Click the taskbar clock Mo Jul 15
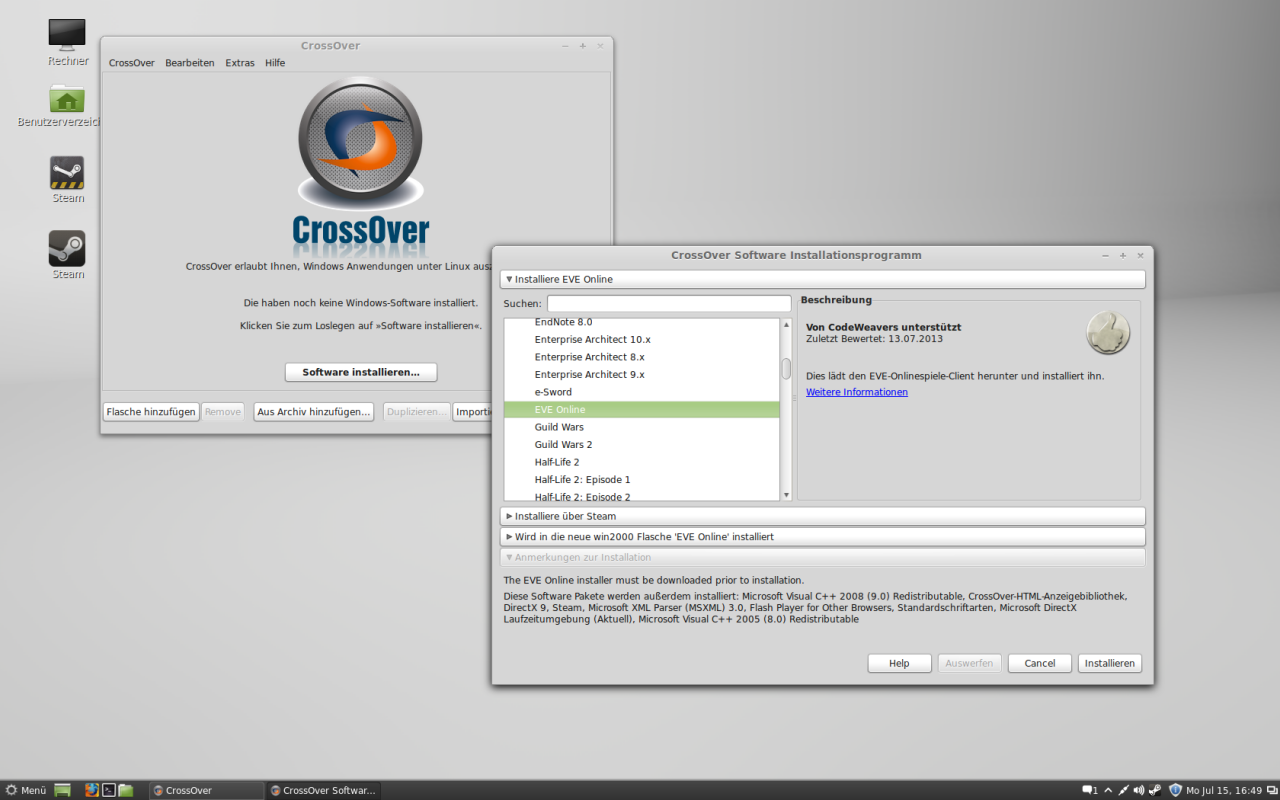Screen dimensions: 1280x800 [1224, 790]
